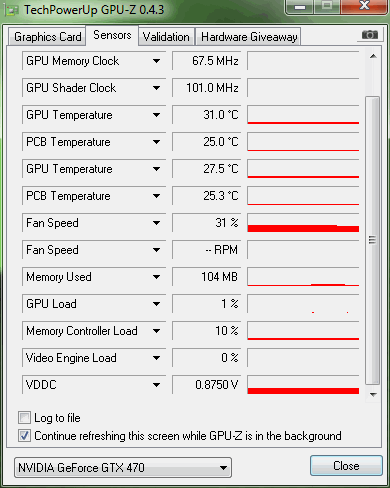Click the Fan Speed 31 % red graph
This screenshot has width=390, height=488.
click(x=303, y=223)
